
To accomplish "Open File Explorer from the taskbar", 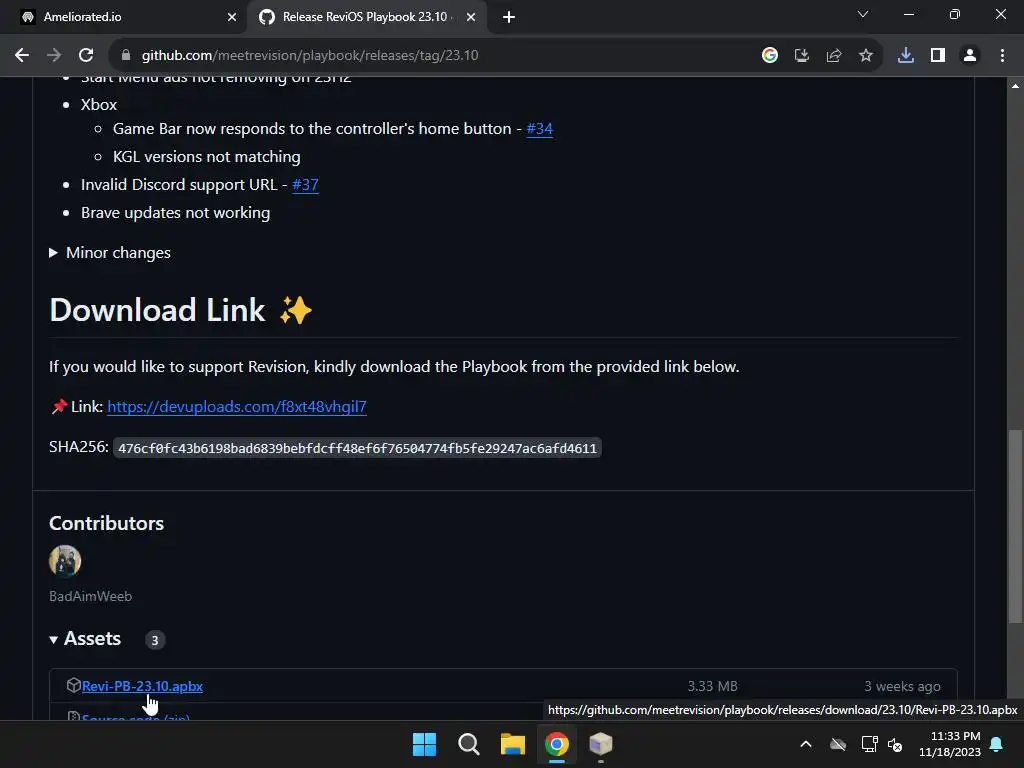I will point(513,744).
